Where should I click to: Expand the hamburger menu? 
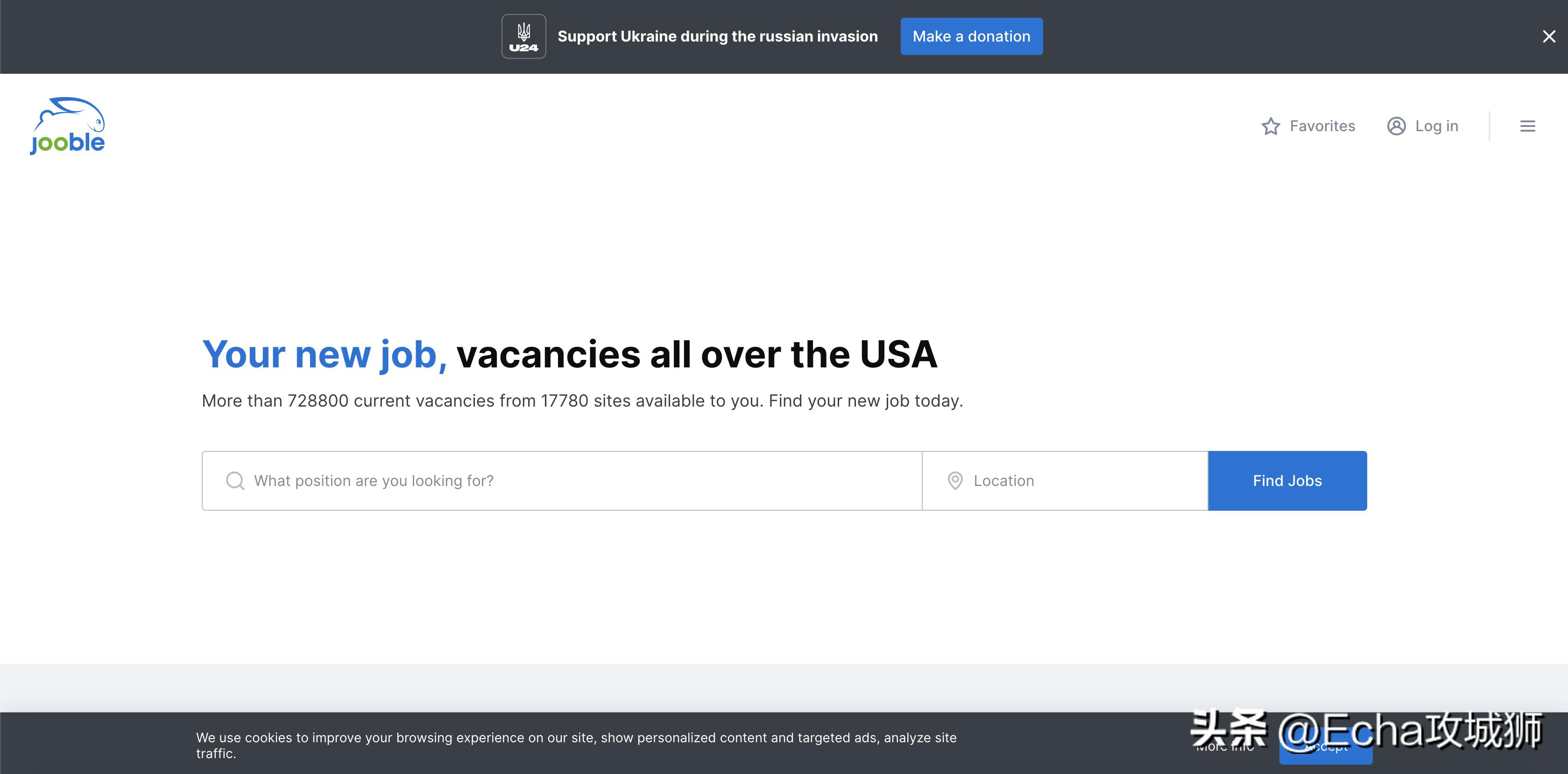(1527, 126)
